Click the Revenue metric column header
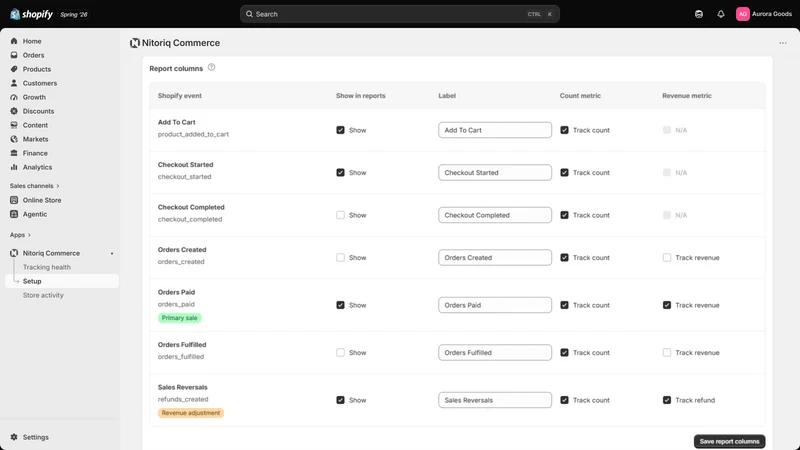The width and height of the screenshot is (800, 450). pyautogui.click(x=687, y=96)
